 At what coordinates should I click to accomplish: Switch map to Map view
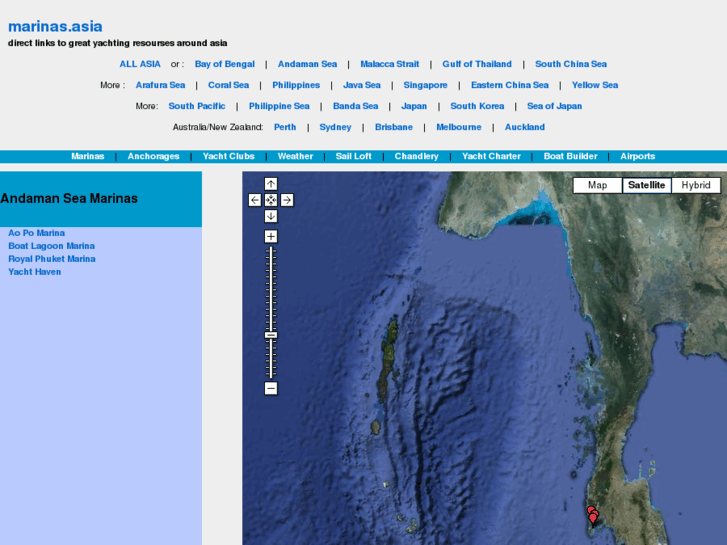[597, 185]
